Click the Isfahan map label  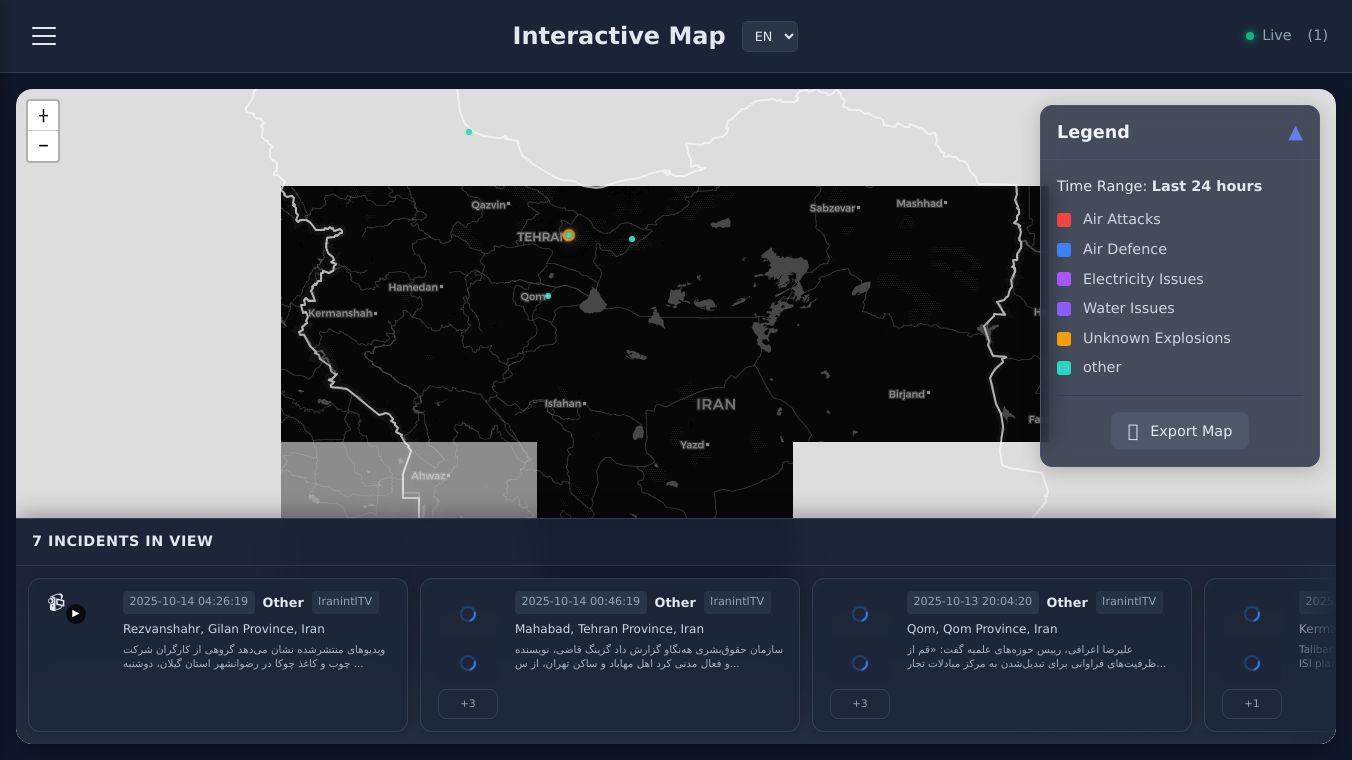[563, 404]
